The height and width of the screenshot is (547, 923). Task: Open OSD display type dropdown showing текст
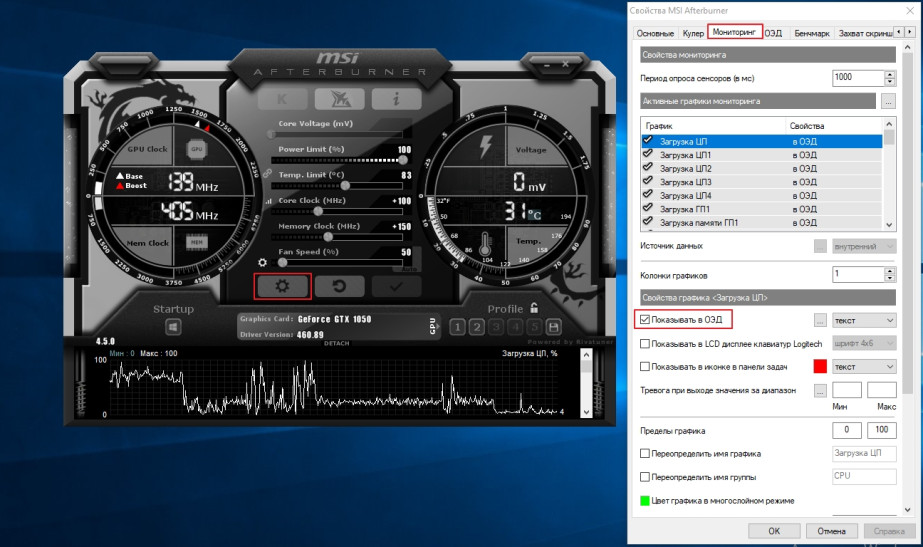(864, 320)
